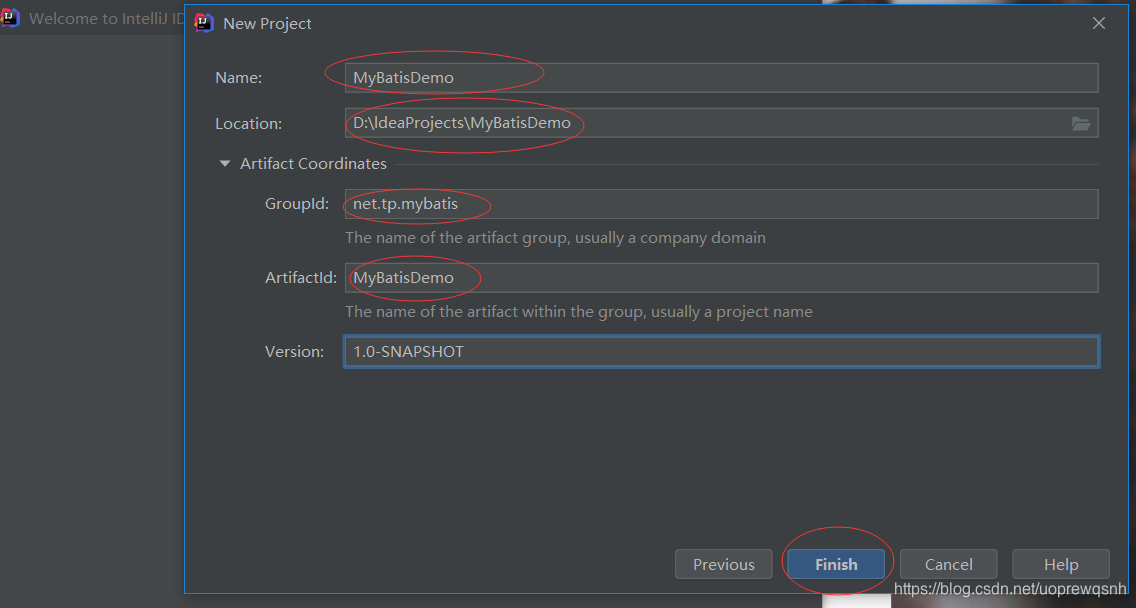Click the 'New Project' title text
This screenshot has height=608, width=1136.
[267, 23]
